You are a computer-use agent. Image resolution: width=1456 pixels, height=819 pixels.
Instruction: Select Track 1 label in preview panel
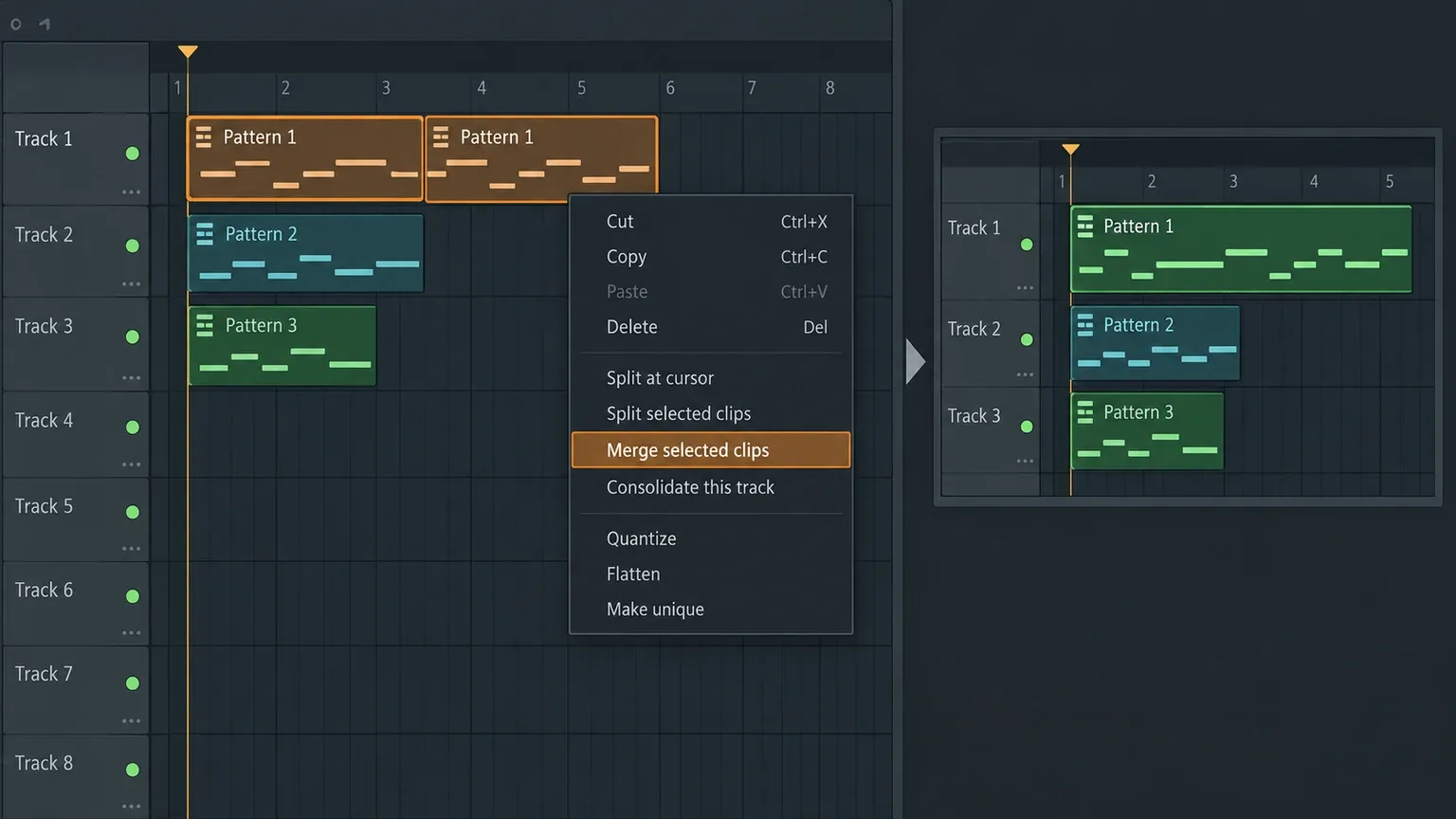click(974, 227)
